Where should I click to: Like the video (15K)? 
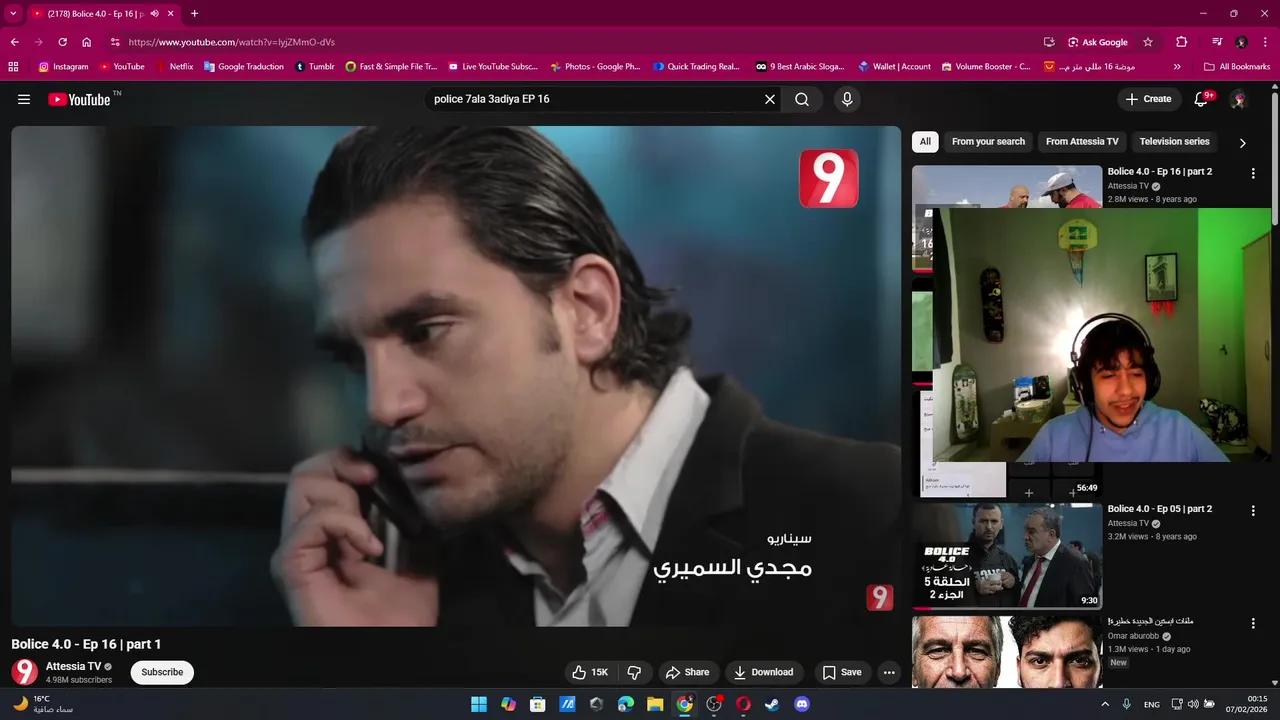point(590,672)
